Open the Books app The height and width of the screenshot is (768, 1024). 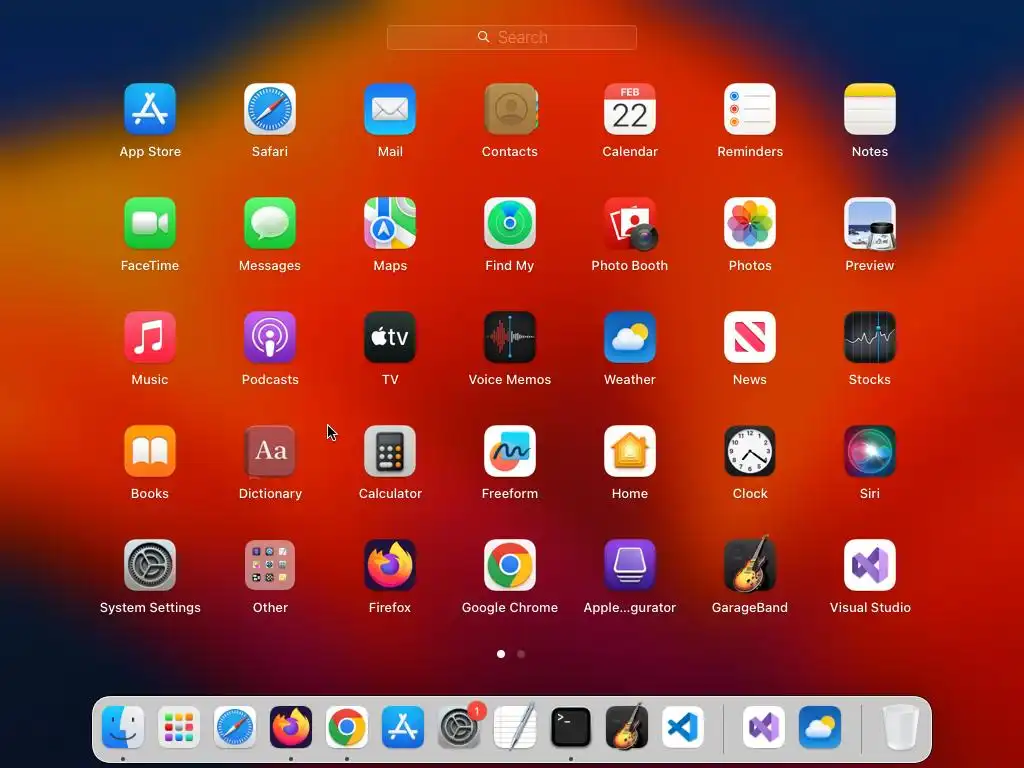tap(150, 451)
